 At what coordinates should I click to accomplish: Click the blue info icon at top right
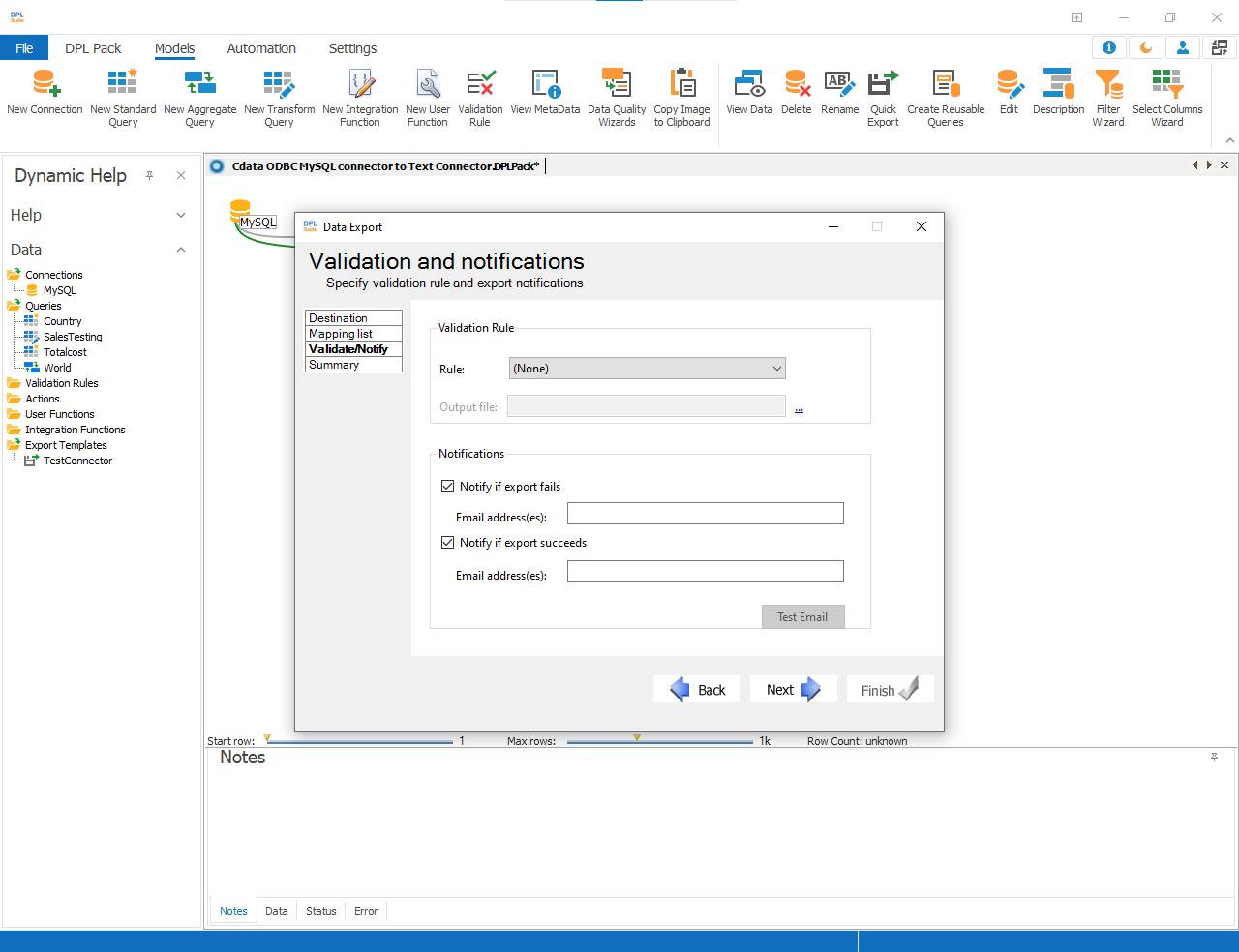pyautogui.click(x=1109, y=47)
